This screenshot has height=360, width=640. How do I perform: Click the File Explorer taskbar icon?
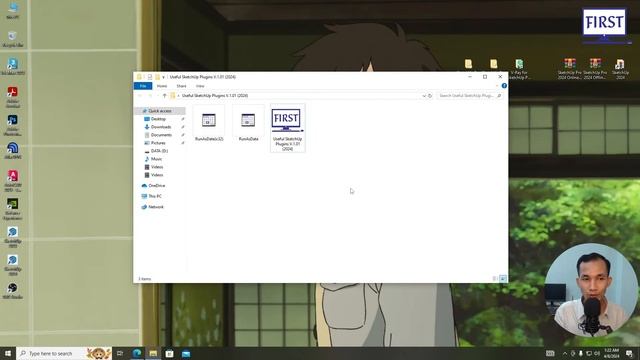153,353
